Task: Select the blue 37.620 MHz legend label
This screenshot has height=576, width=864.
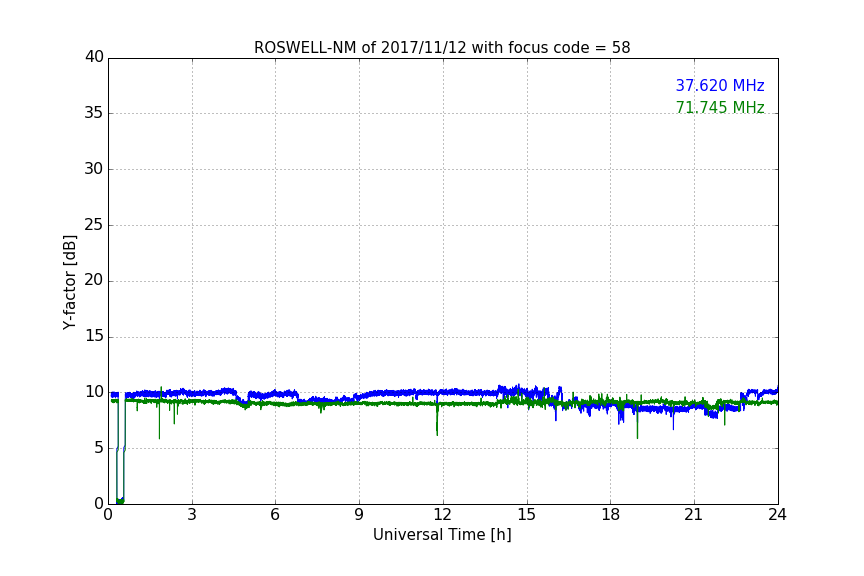Action: tap(720, 85)
